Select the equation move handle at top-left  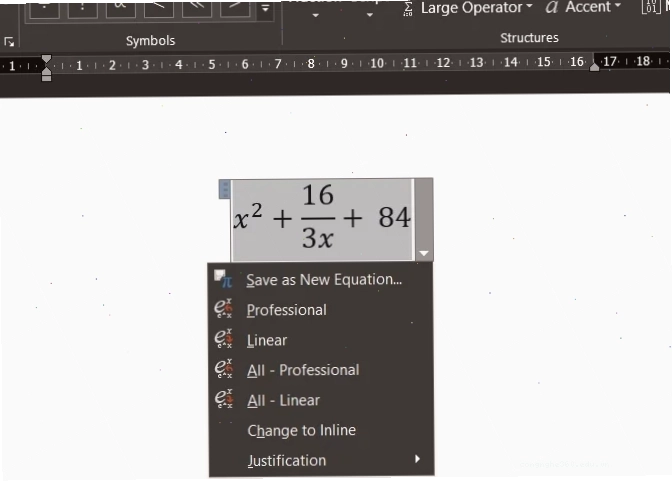(x=224, y=189)
